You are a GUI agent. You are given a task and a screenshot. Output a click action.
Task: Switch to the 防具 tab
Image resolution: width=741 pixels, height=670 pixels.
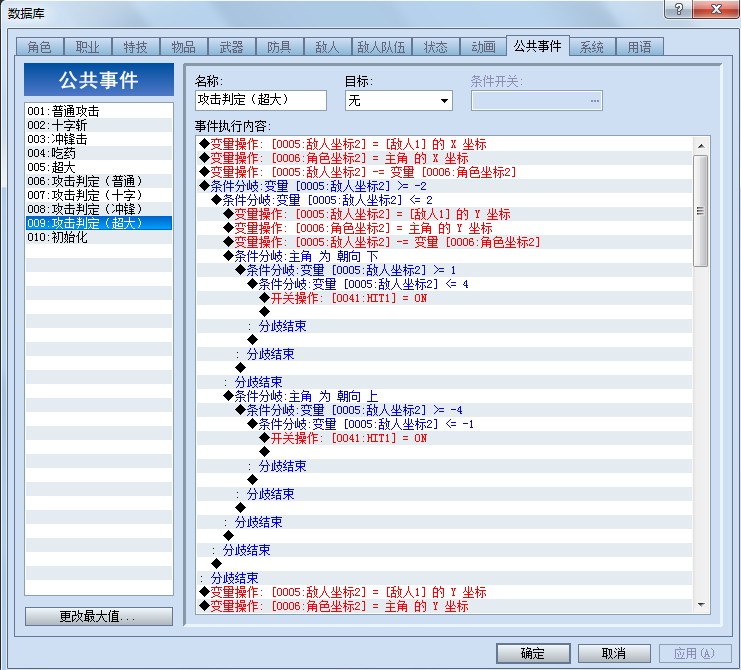(x=279, y=47)
